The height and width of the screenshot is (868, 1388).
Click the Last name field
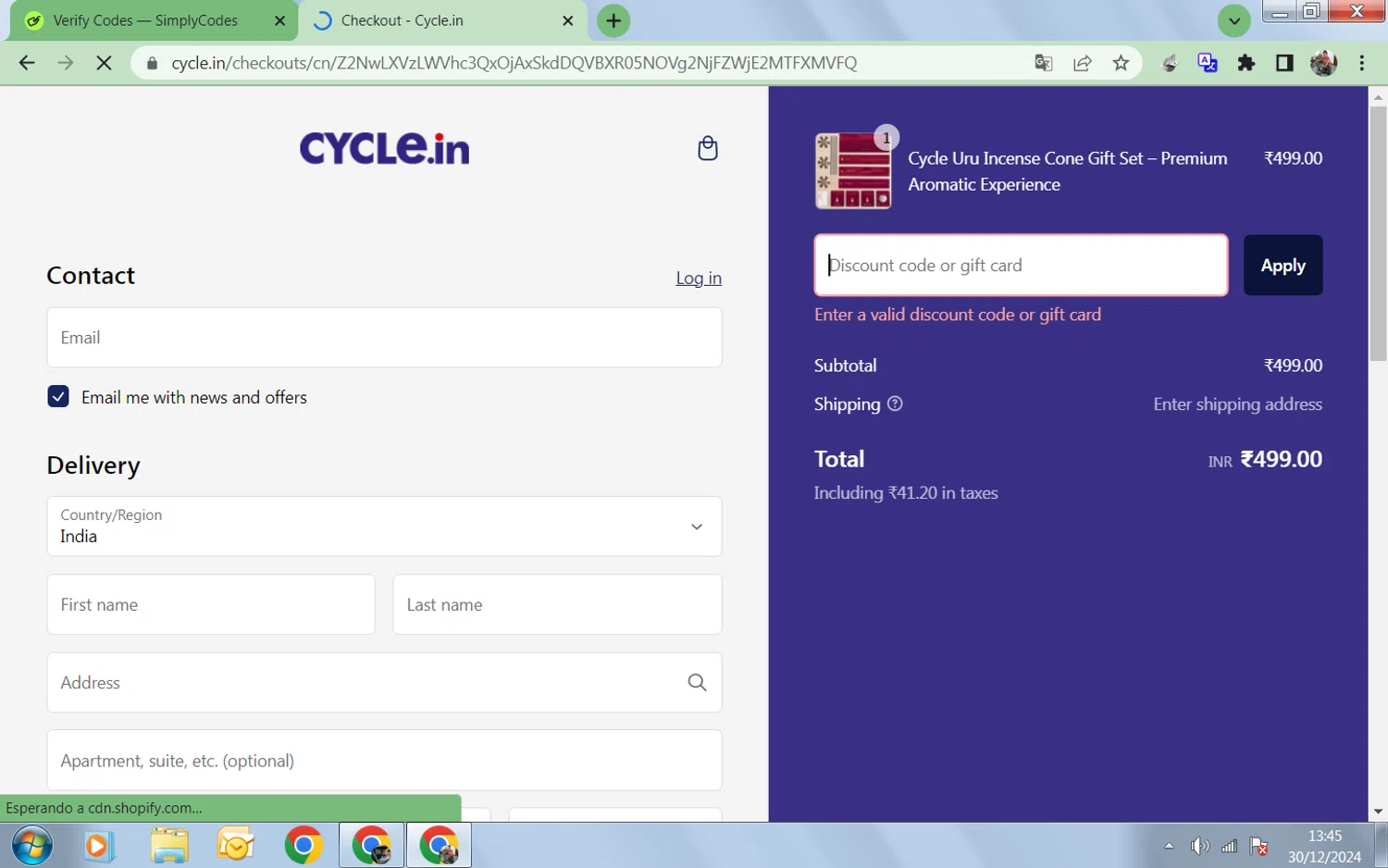pyautogui.click(x=557, y=604)
